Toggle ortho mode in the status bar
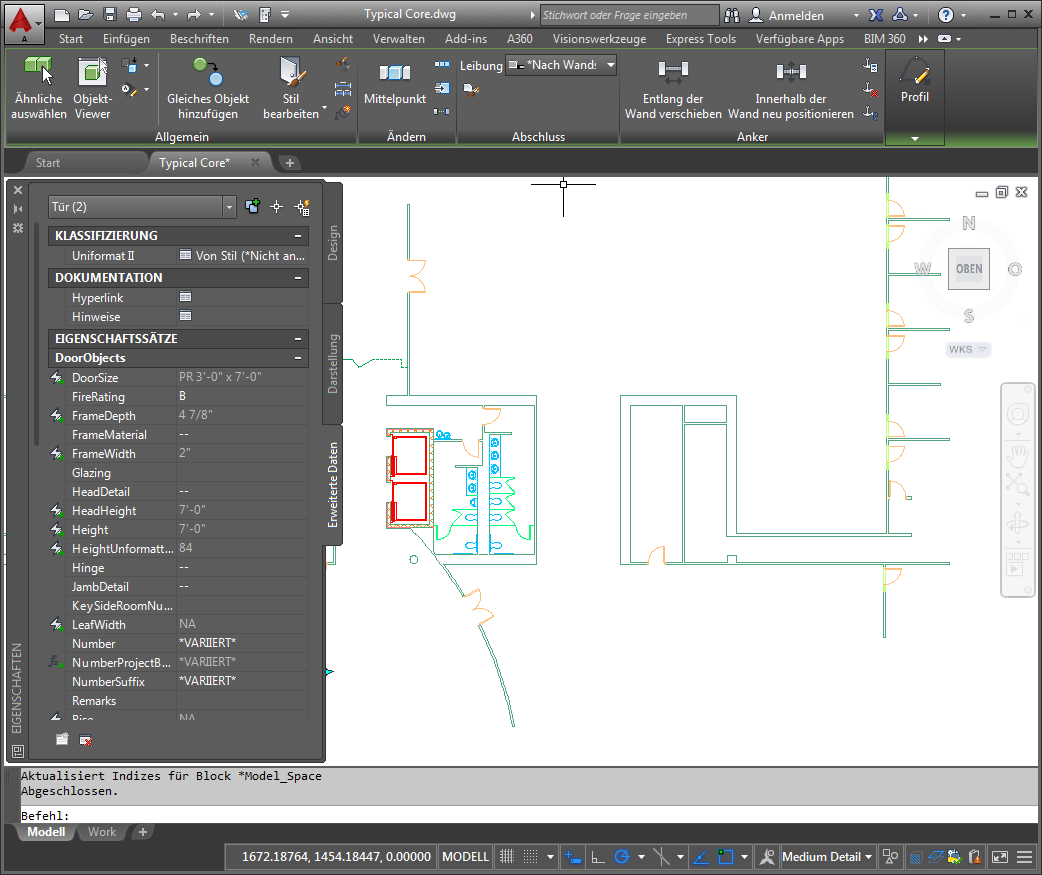 [x=598, y=857]
